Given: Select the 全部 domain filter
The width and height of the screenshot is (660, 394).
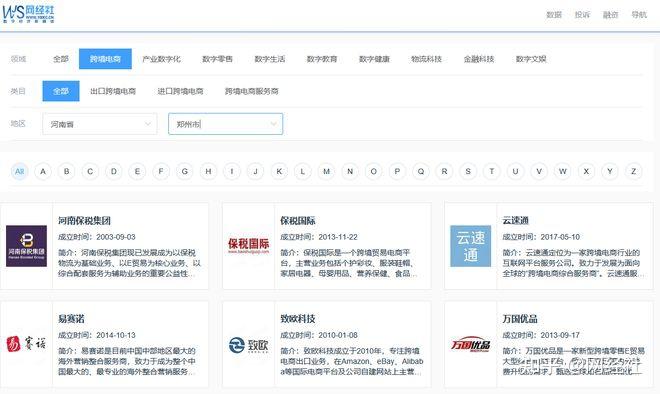Looking at the screenshot, I should click(x=61, y=59).
